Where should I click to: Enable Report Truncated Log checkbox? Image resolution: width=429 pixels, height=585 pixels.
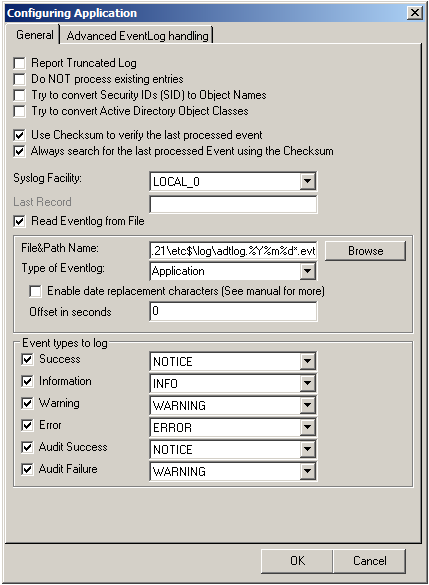click(x=19, y=63)
